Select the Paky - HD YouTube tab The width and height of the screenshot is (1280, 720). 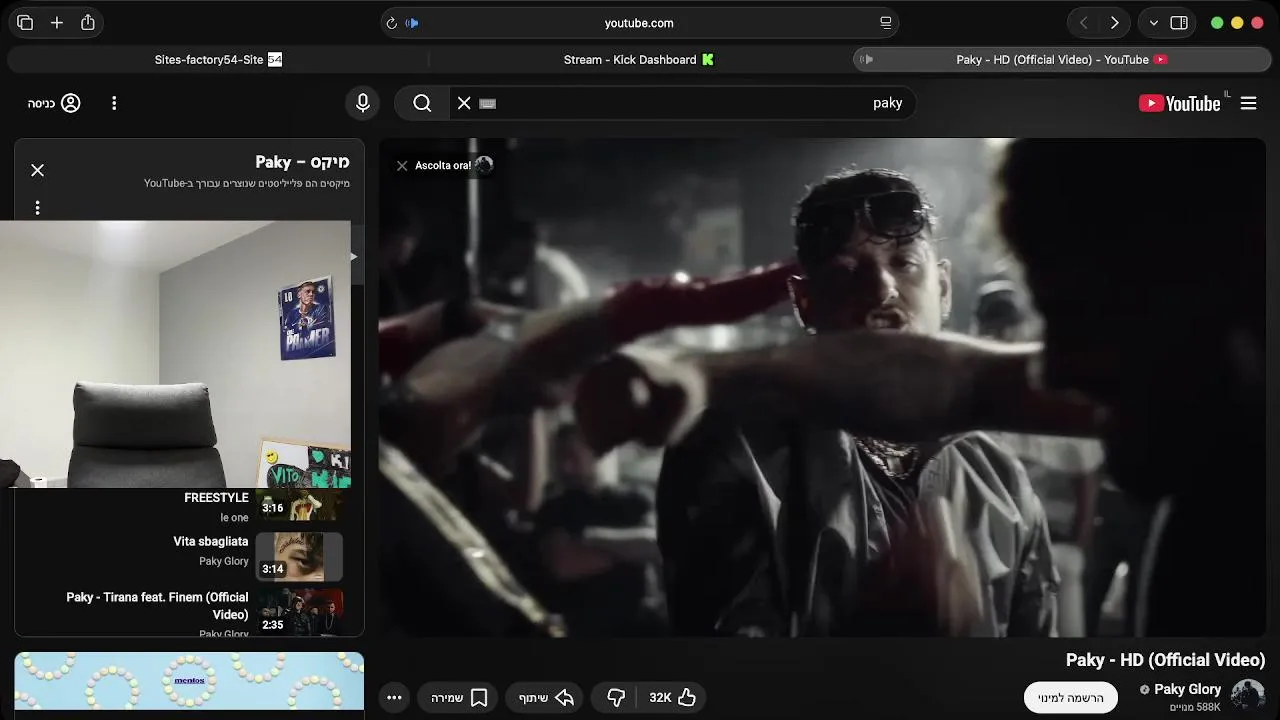1061,60
